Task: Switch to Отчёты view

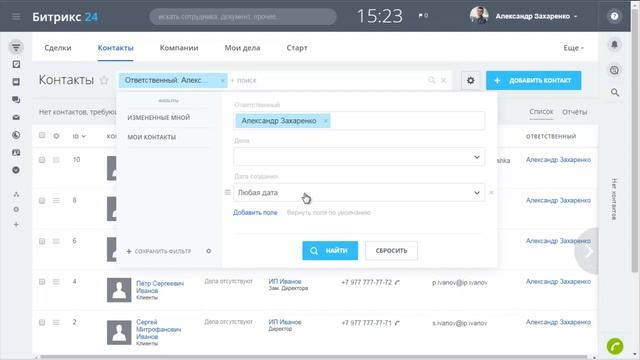Action: coord(574,112)
